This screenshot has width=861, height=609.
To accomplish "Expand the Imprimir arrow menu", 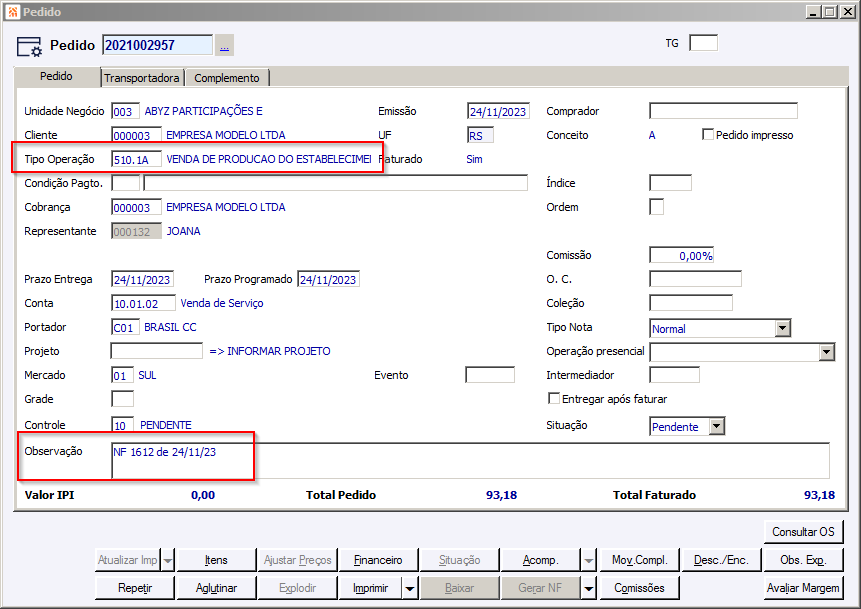I will (x=410, y=588).
